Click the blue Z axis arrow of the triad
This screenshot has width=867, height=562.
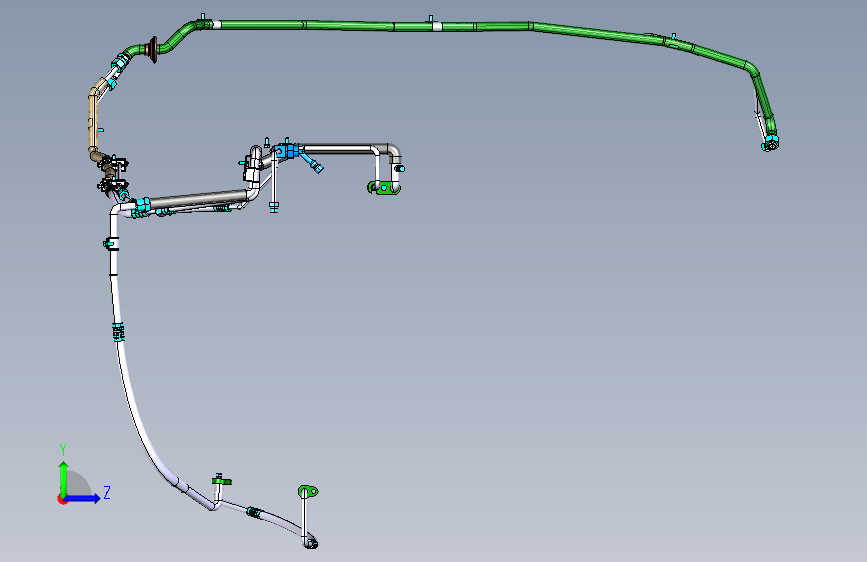84,498
